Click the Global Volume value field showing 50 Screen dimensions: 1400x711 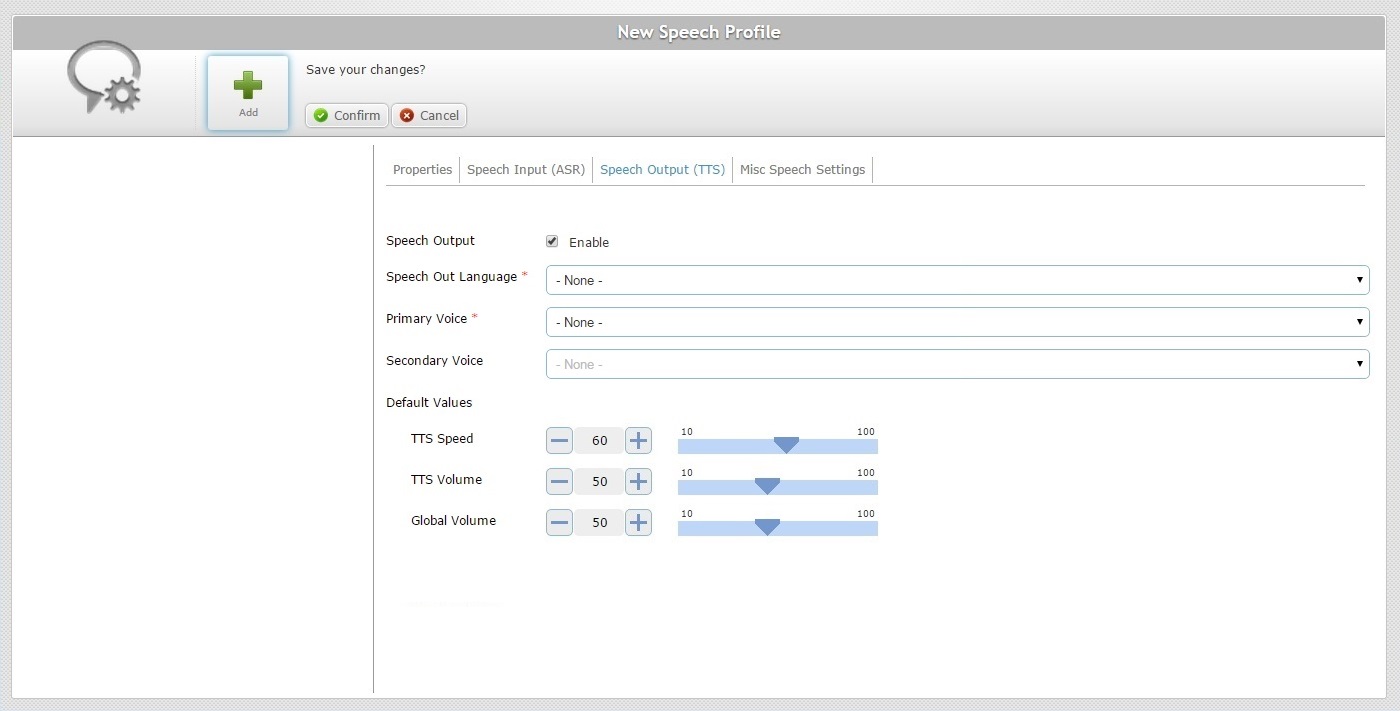coord(599,522)
